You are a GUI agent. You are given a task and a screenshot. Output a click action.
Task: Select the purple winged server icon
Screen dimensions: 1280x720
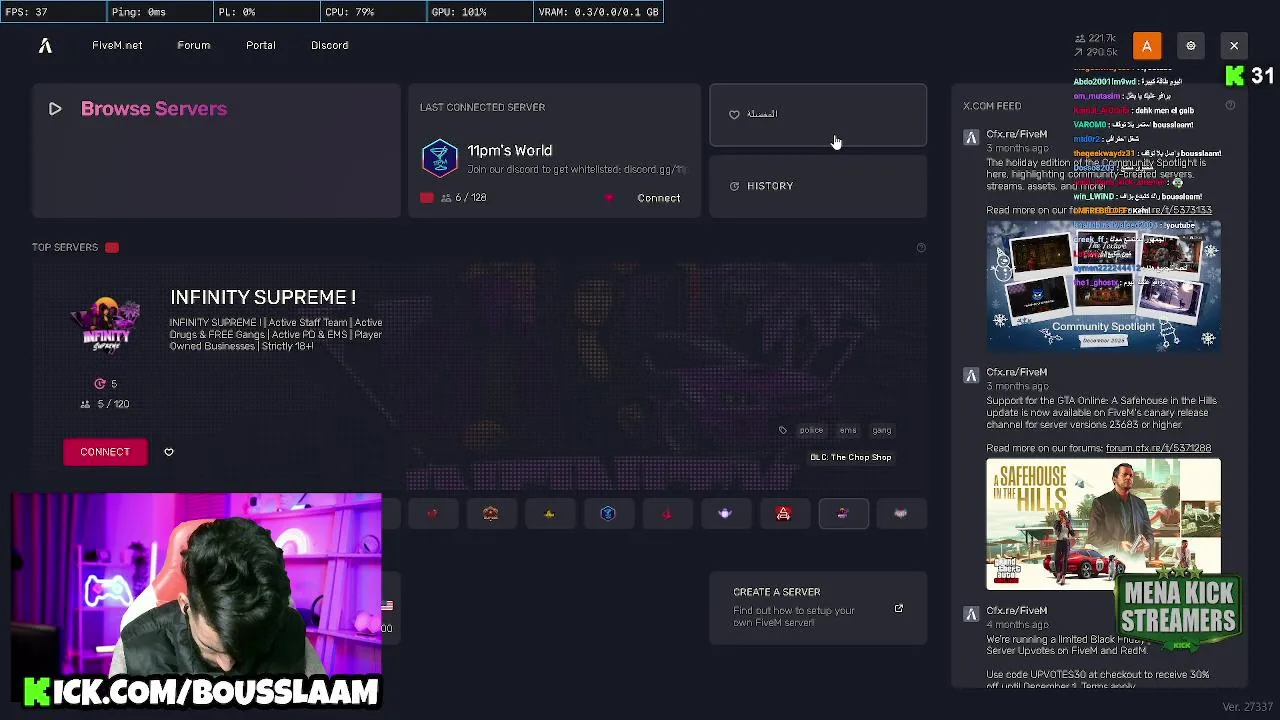coord(725,513)
